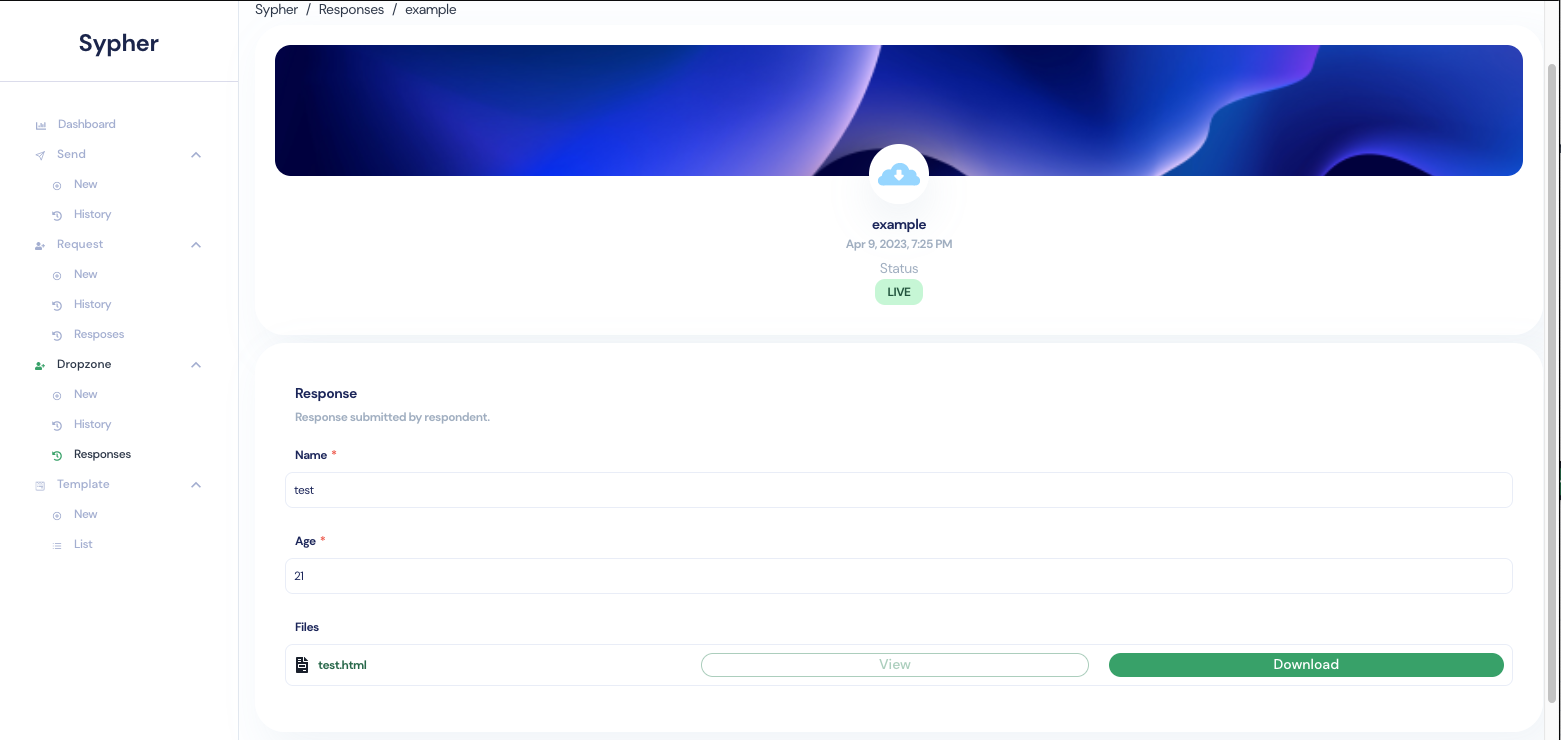This screenshot has height=740, width=1561.
Task: Click the LIVE status badge
Action: tap(899, 292)
